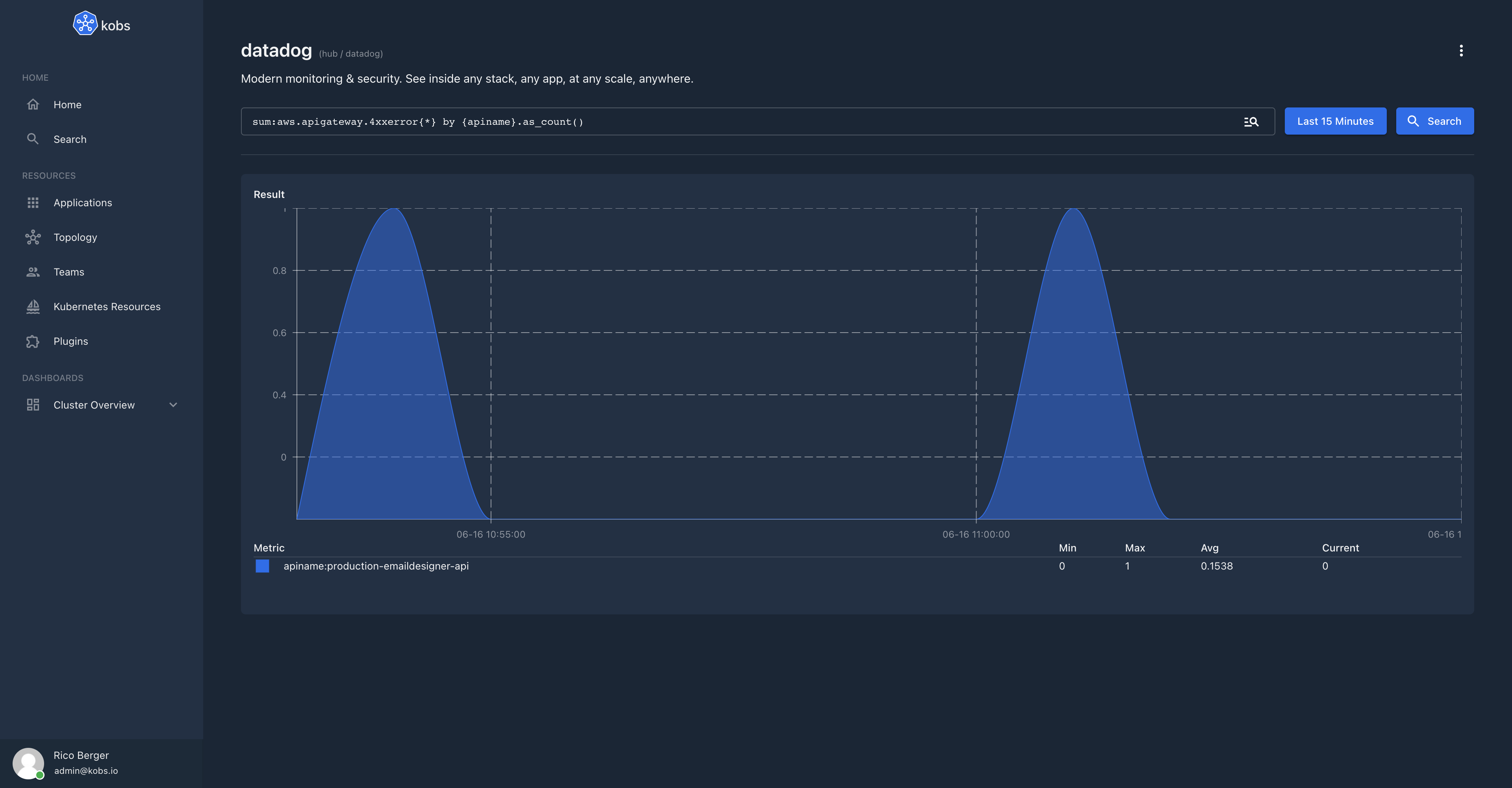1512x788 pixels.
Task: Click the Teams people icon
Action: 33,272
